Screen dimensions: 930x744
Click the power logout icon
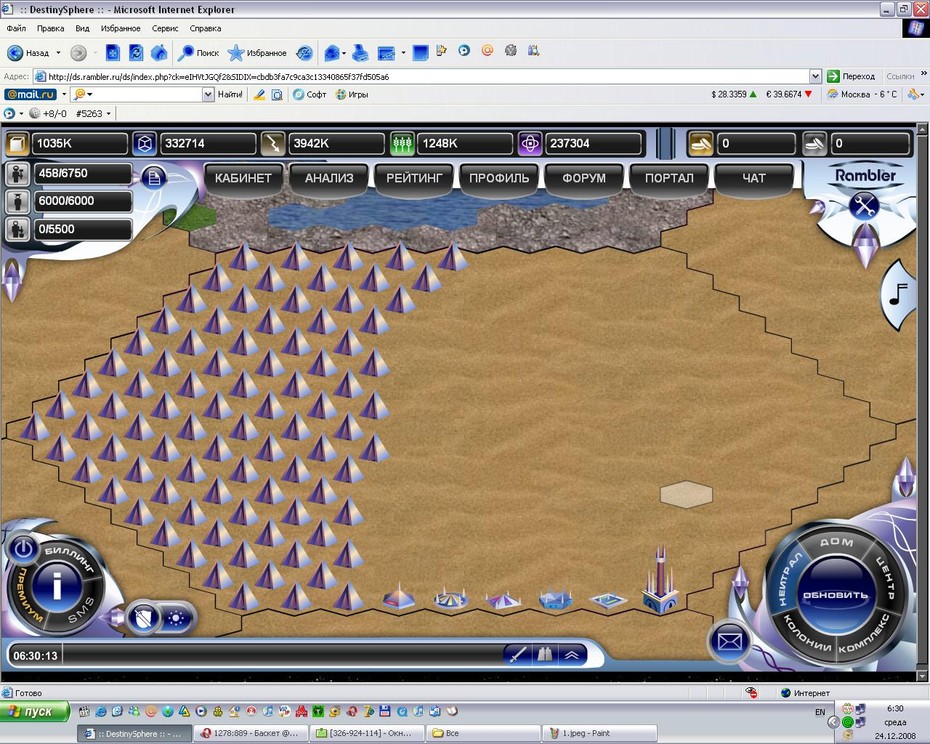[x=23, y=549]
